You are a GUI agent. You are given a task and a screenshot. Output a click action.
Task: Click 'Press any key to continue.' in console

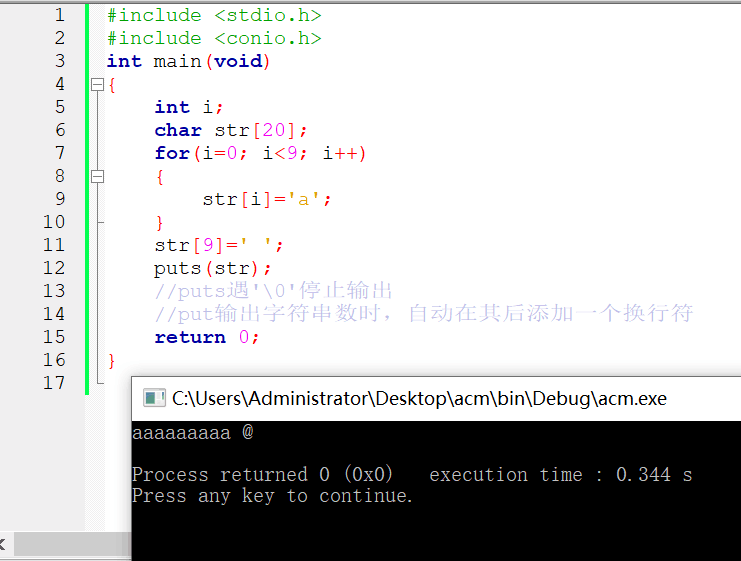pos(273,496)
